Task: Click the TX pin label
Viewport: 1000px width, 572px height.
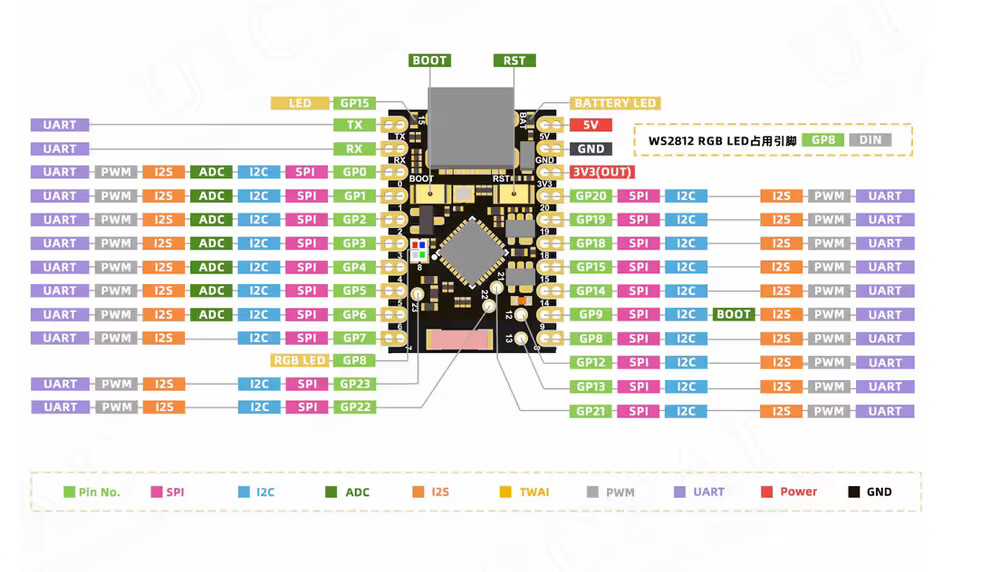Action: tap(355, 125)
